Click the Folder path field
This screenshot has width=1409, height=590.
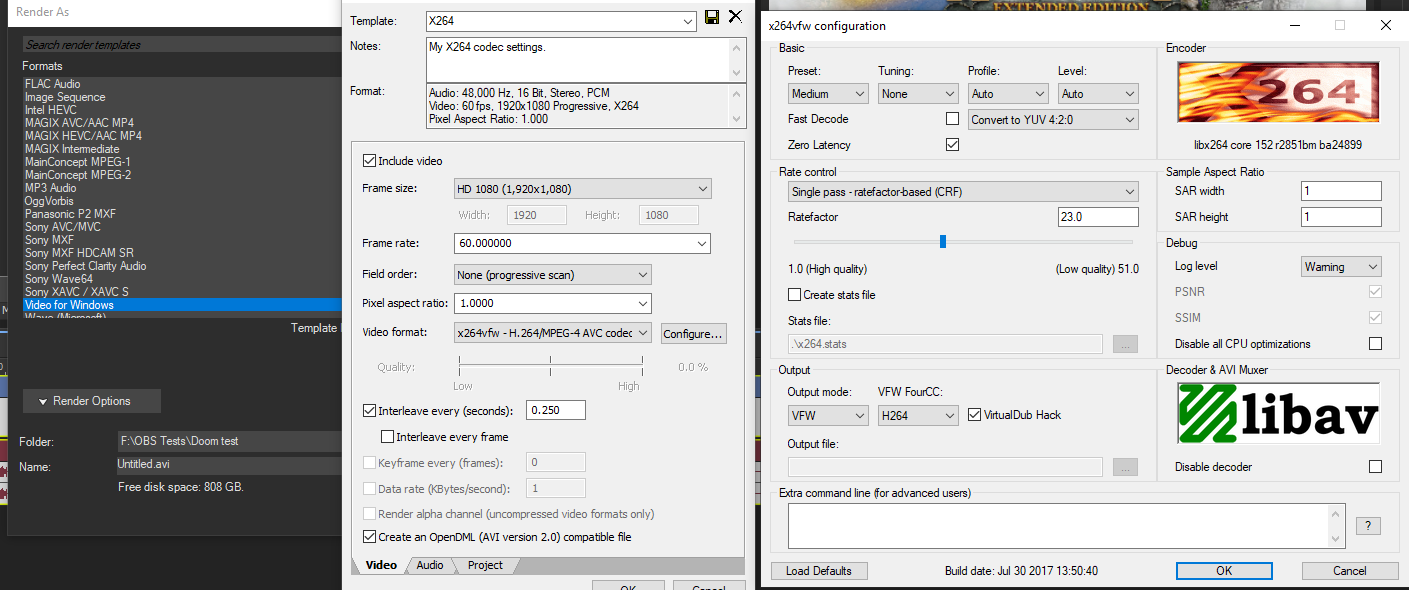click(229, 441)
